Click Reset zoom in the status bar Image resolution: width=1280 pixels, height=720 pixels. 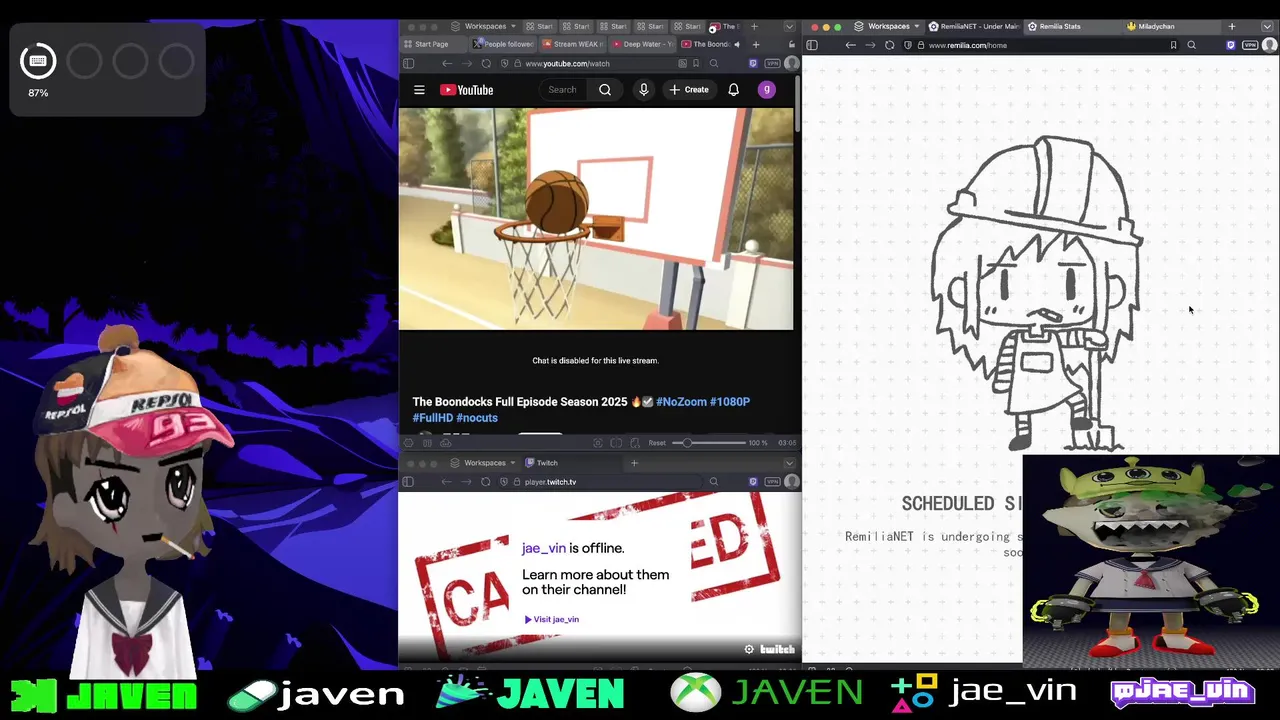[657, 443]
